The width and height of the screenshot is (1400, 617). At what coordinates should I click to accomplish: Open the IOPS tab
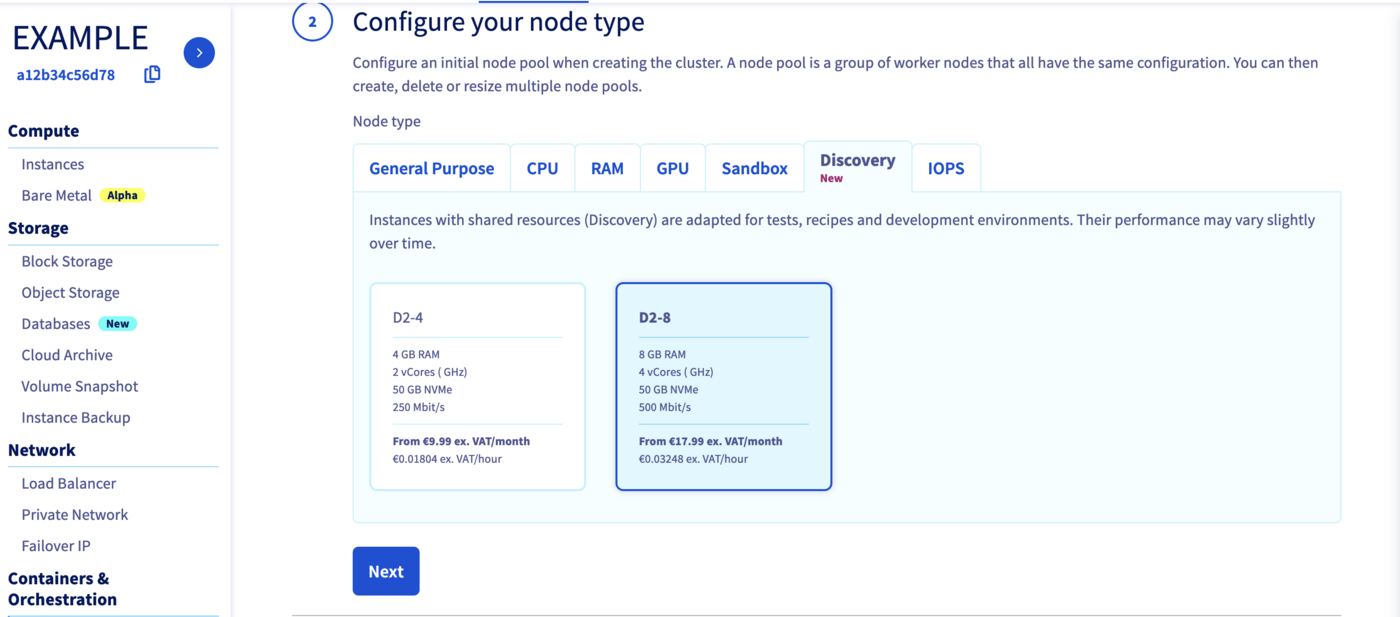pyautogui.click(x=945, y=168)
